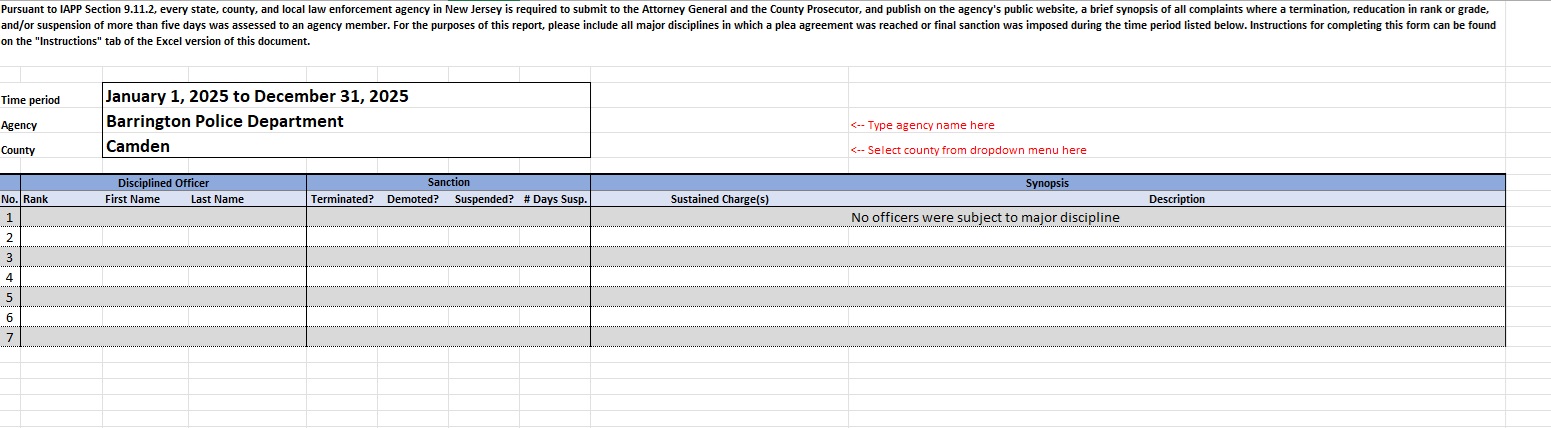Viewport: 1551px width, 428px height.
Task: Click the Demoted? column header
Action: pyautogui.click(x=413, y=199)
